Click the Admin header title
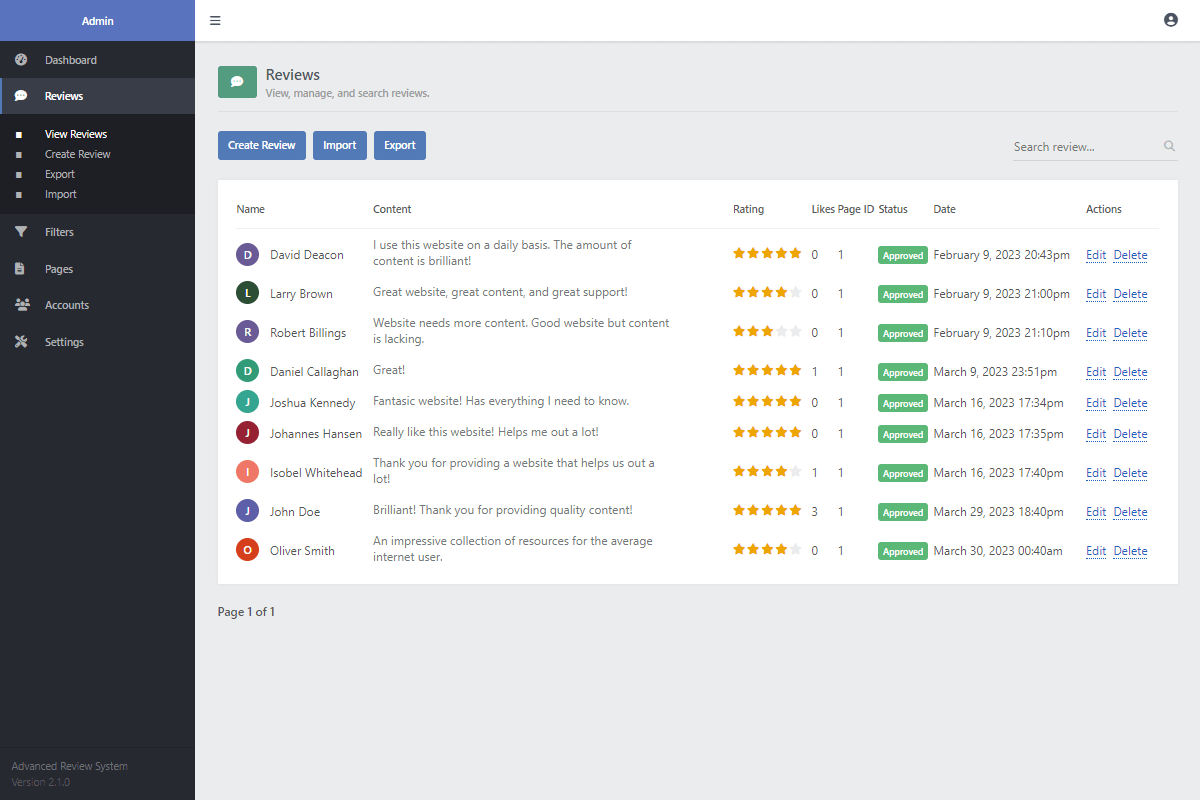This screenshot has width=1200, height=800. coord(98,21)
